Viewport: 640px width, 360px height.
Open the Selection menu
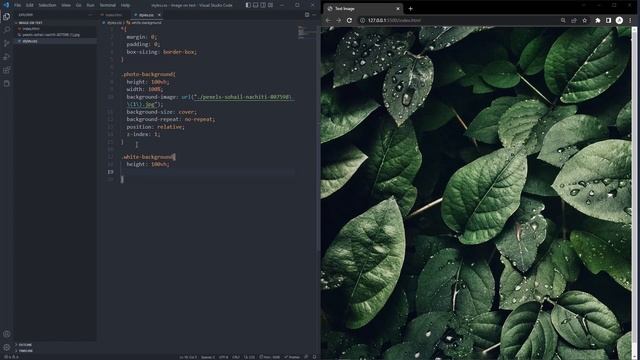point(47,5)
